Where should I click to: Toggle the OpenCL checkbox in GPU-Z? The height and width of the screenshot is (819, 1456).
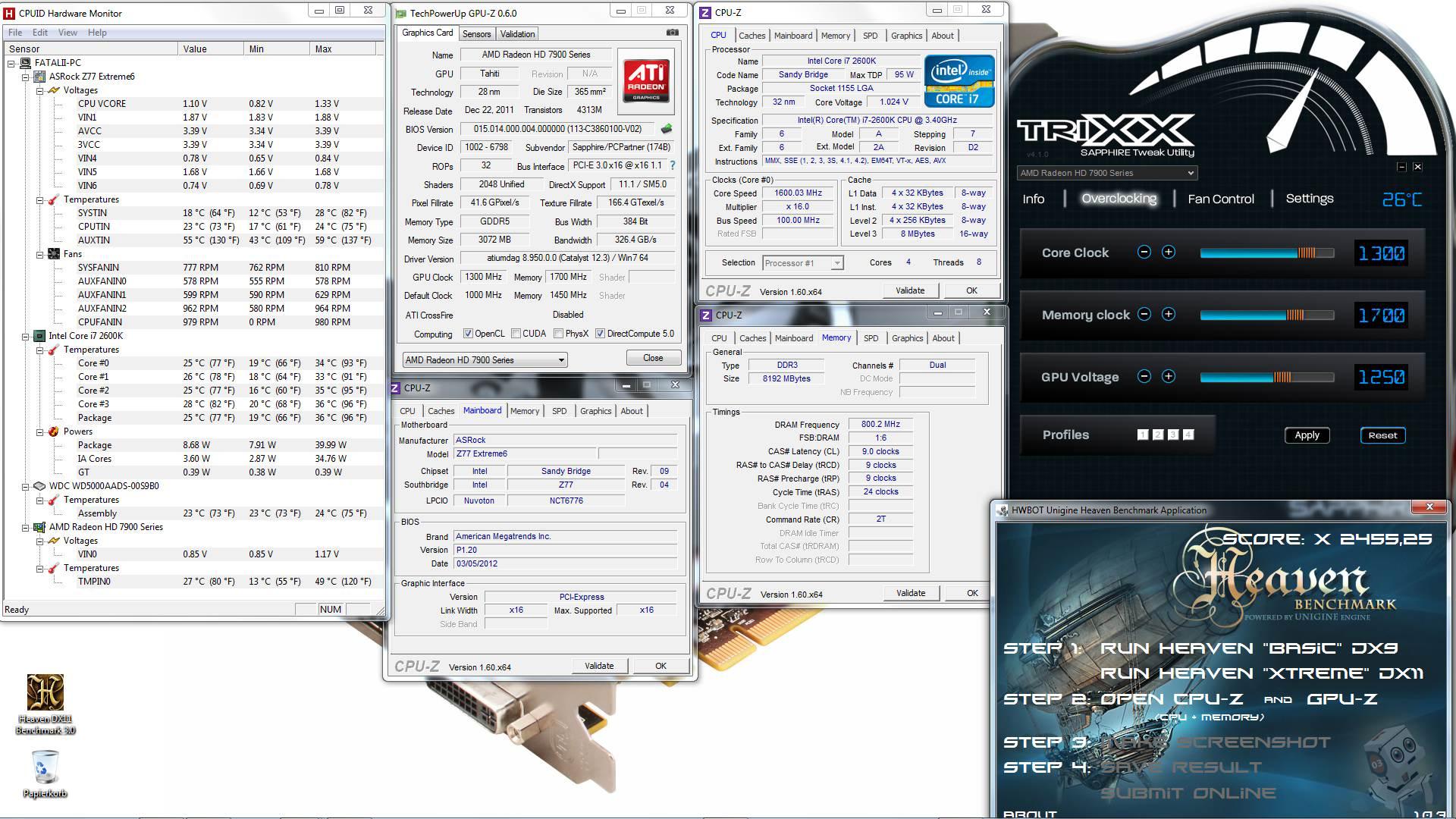(x=468, y=334)
